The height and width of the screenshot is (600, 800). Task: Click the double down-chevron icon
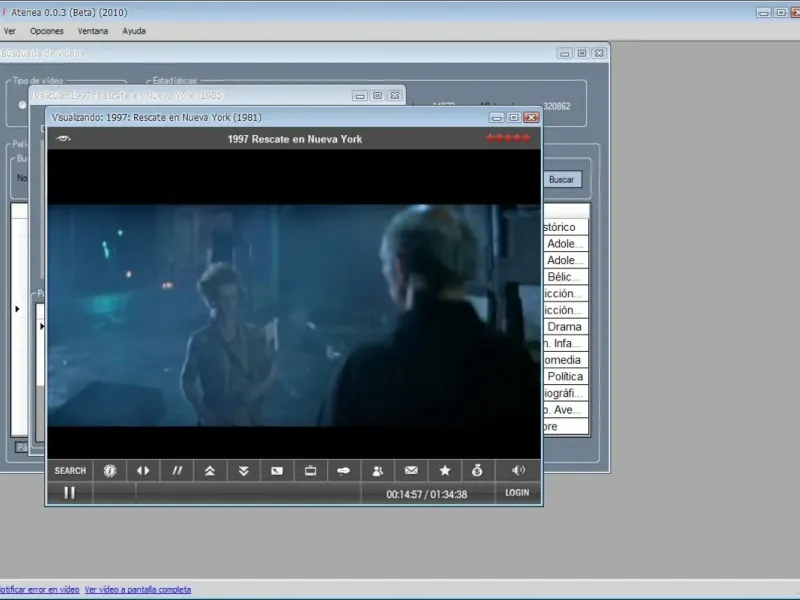point(243,470)
